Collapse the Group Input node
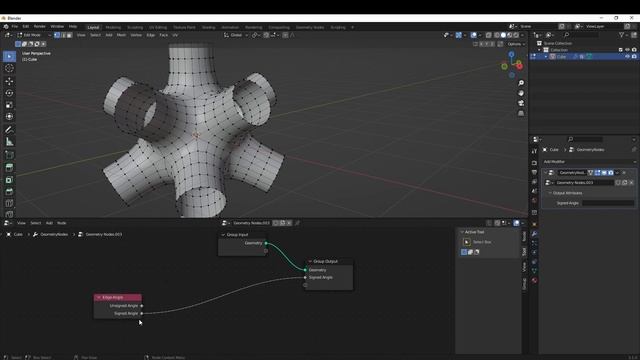The image size is (640, 360). [x=223, y=235]
